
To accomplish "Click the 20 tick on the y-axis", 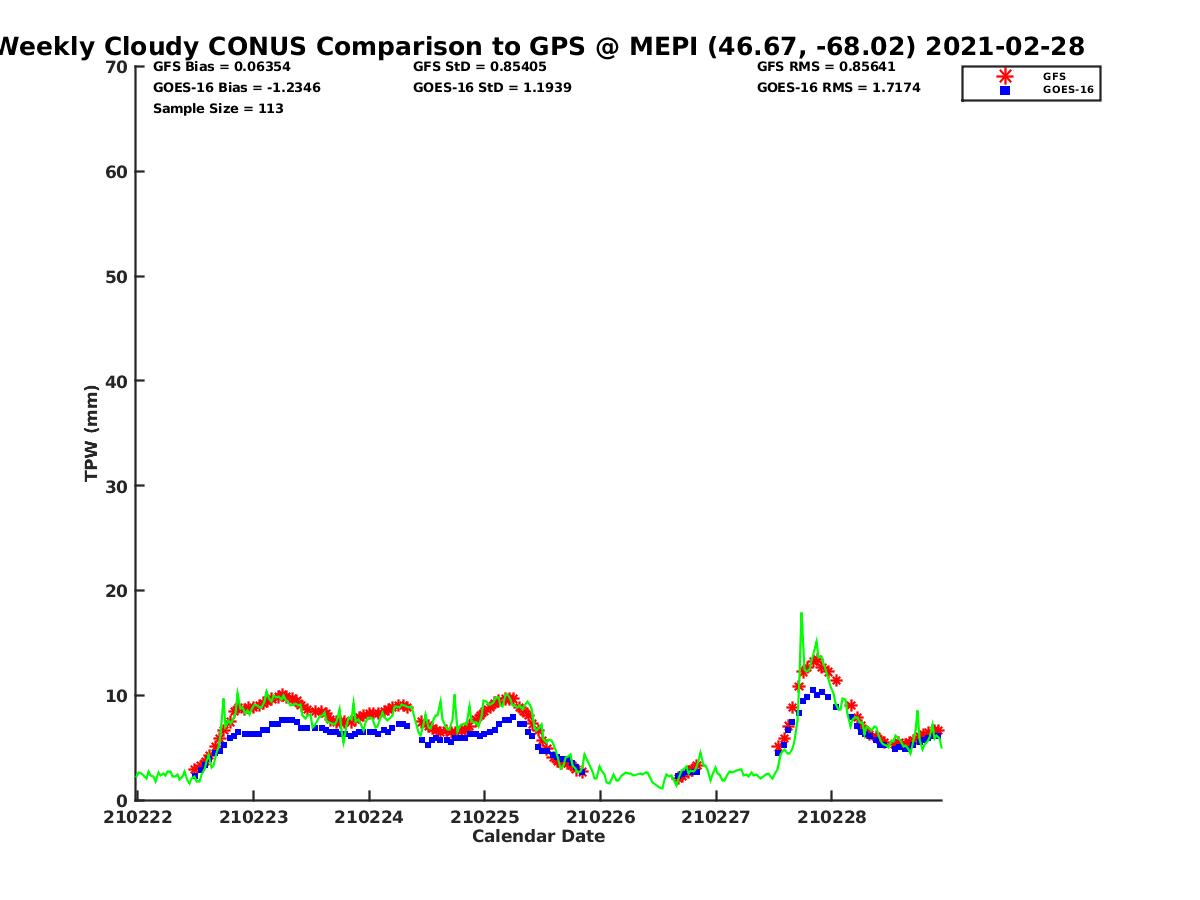I will [x=117, y=591].
